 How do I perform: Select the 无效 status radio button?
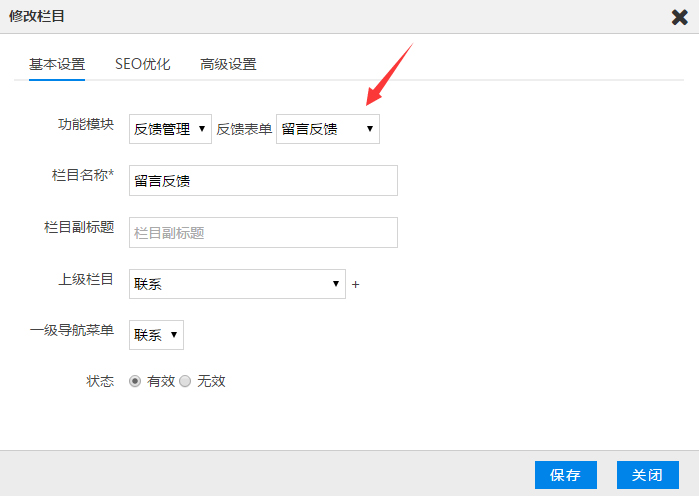pyautogui.click(x=185, y=381)
